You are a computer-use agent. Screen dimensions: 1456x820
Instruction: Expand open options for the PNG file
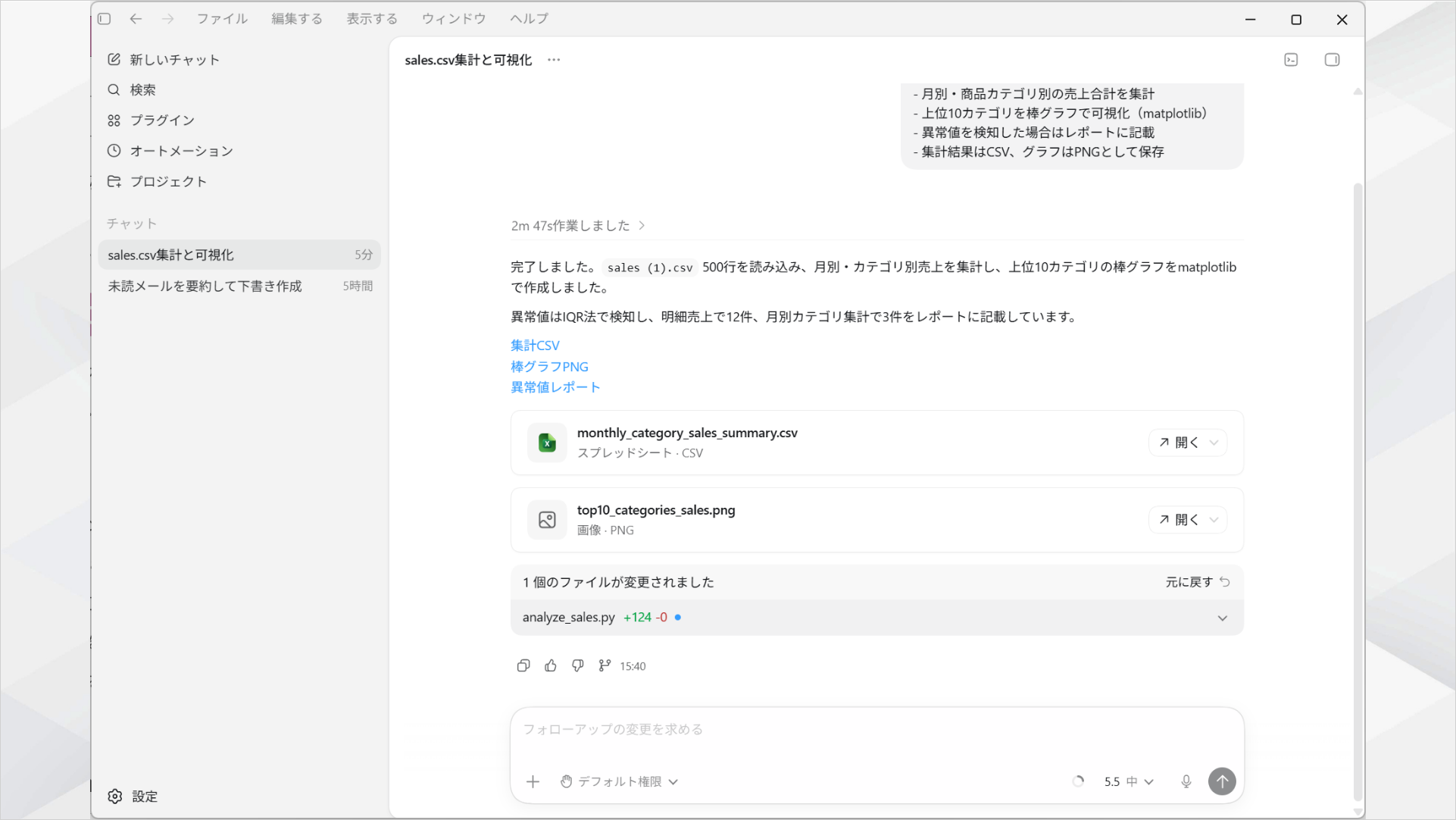(x=1214, y=520)
